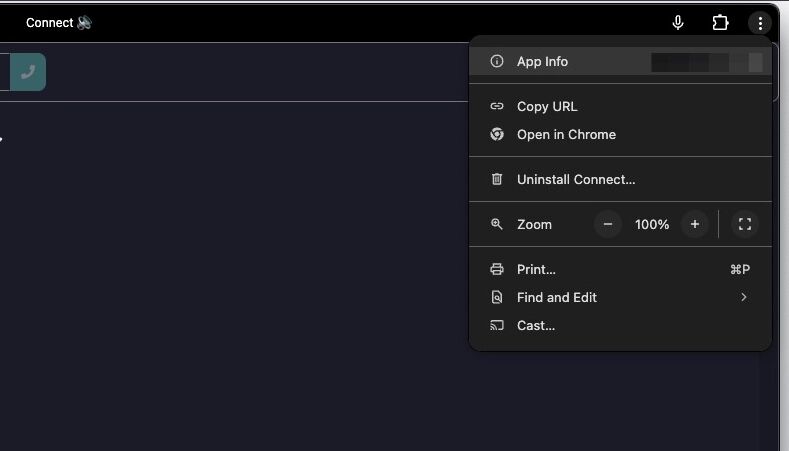The width and height of the screenshot is (789, 451).
Task: Expand the Find and Edit submenu arrow
Action: [743, 297]
